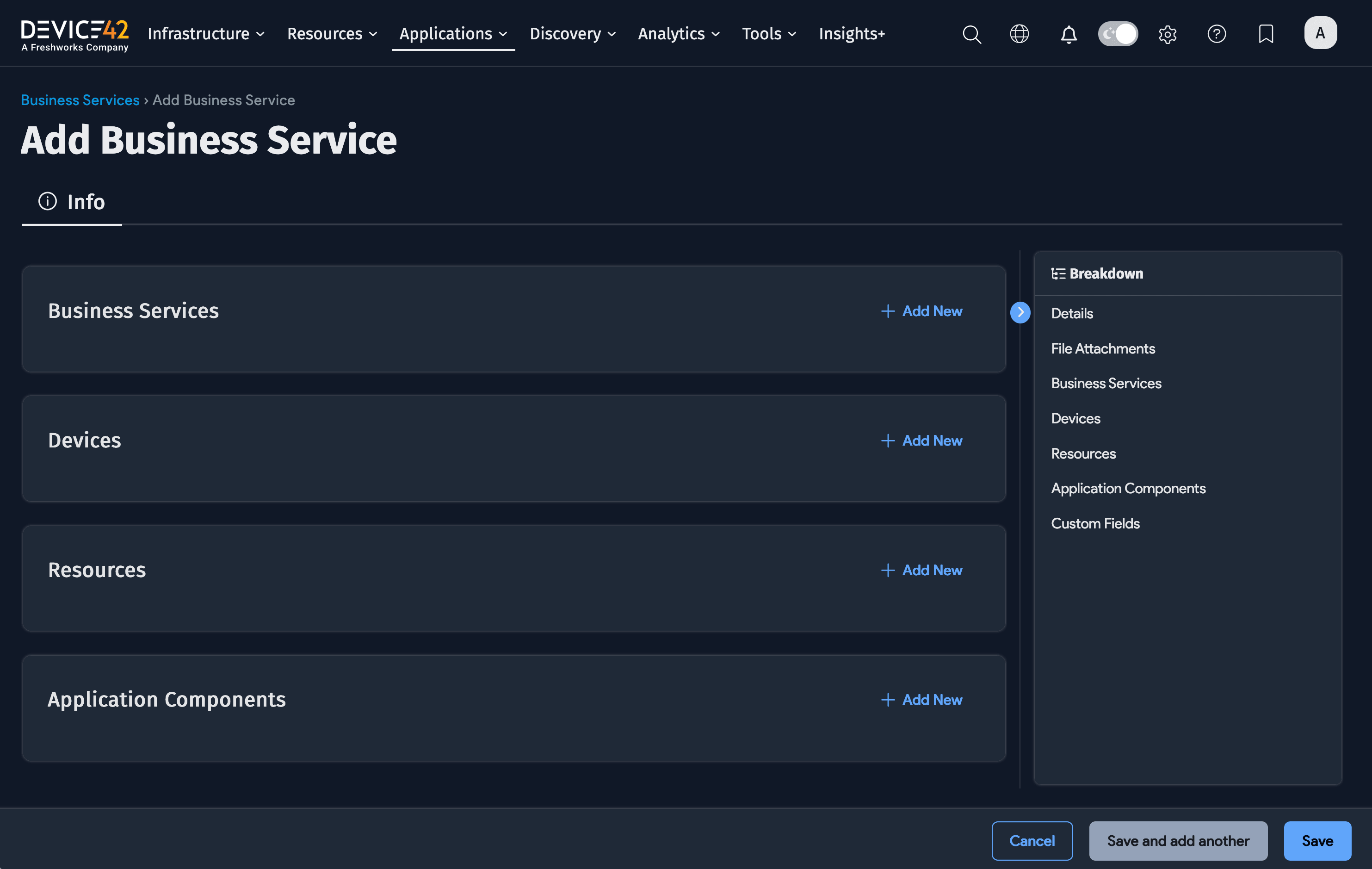Screen dimensions: 1372x869
Task: Click the globe language icon
Action: 1020,34
